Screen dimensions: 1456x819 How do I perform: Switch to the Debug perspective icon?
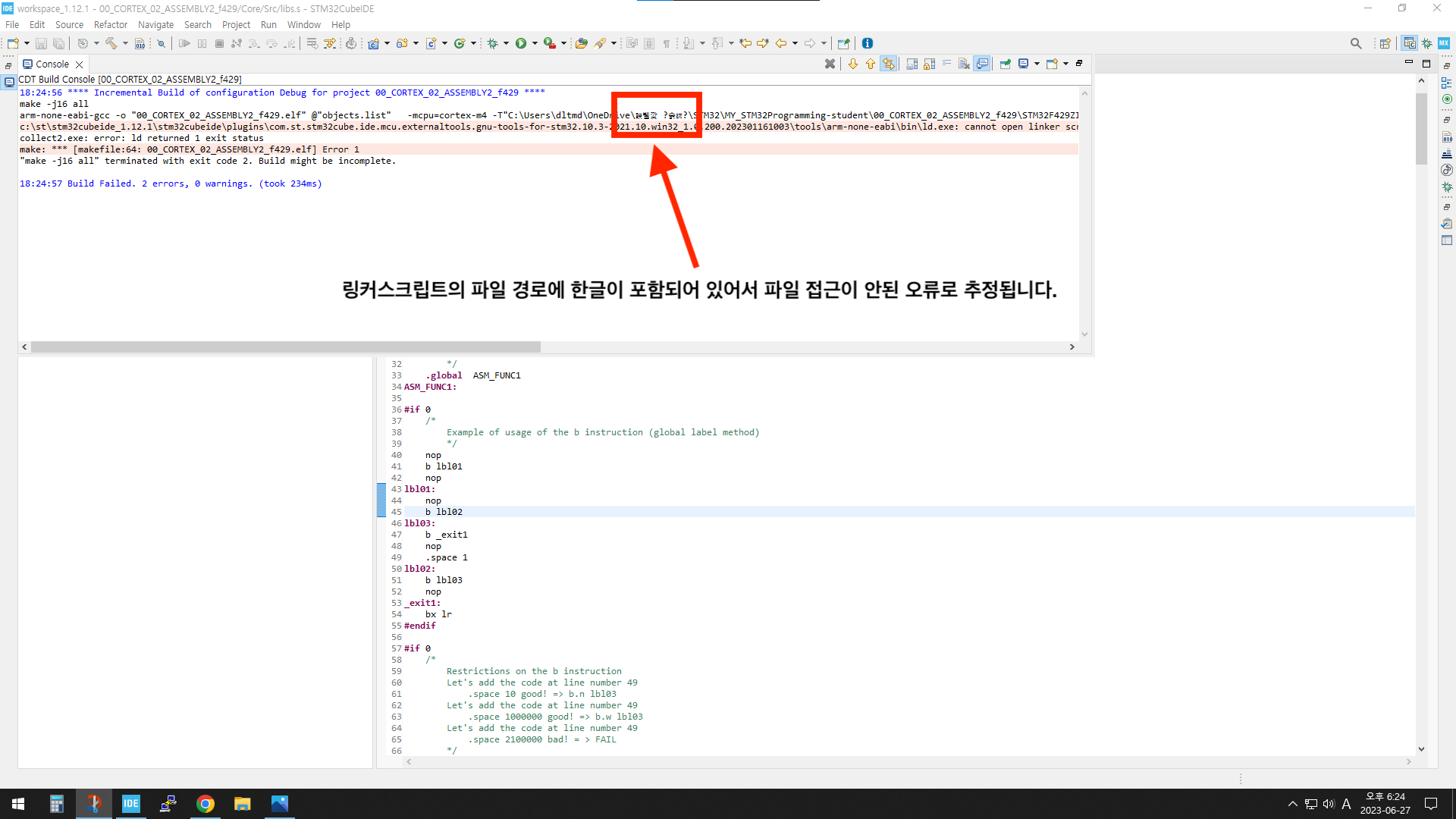1426,43
